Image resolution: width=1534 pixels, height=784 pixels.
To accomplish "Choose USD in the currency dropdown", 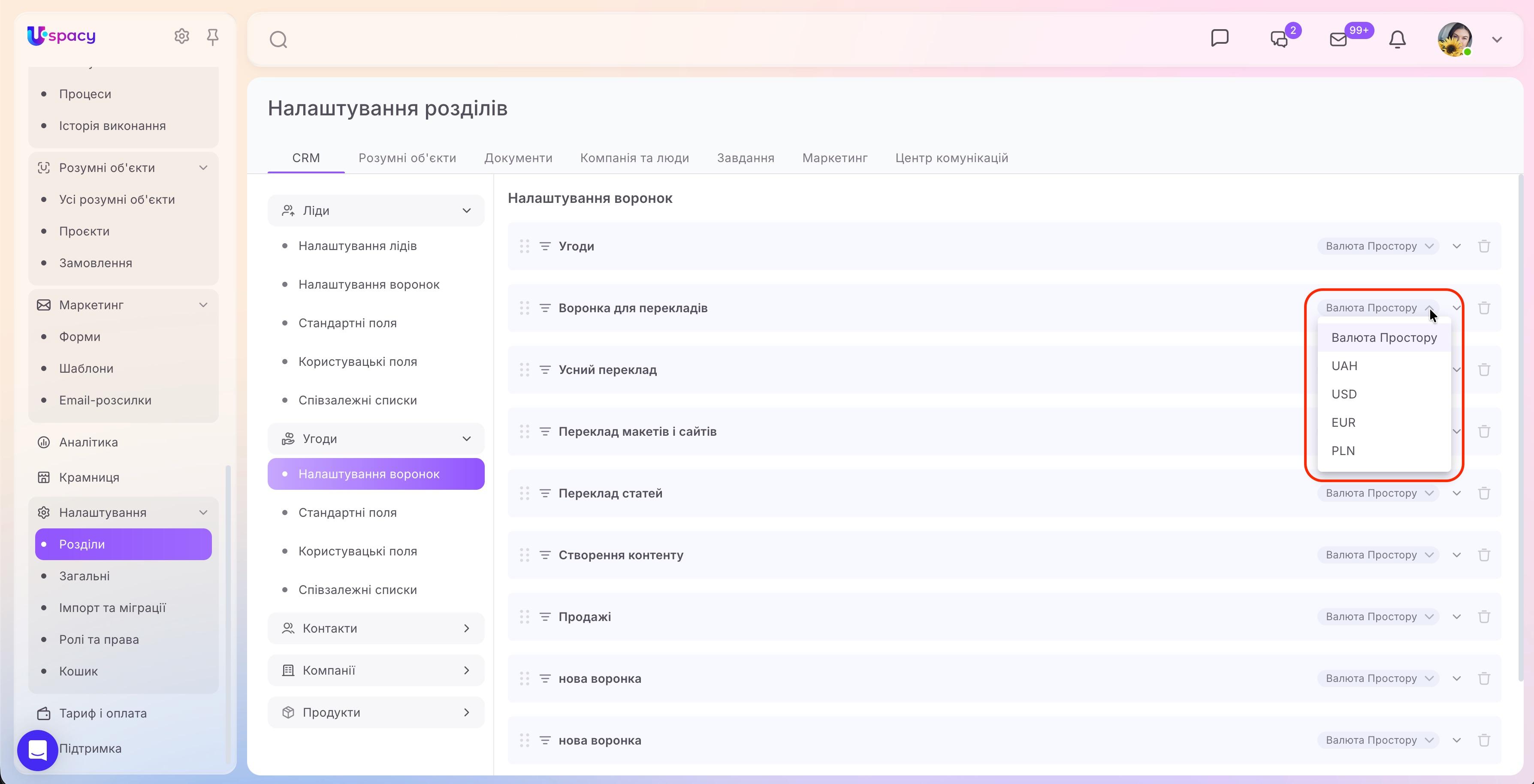I will pos(1384,394).
